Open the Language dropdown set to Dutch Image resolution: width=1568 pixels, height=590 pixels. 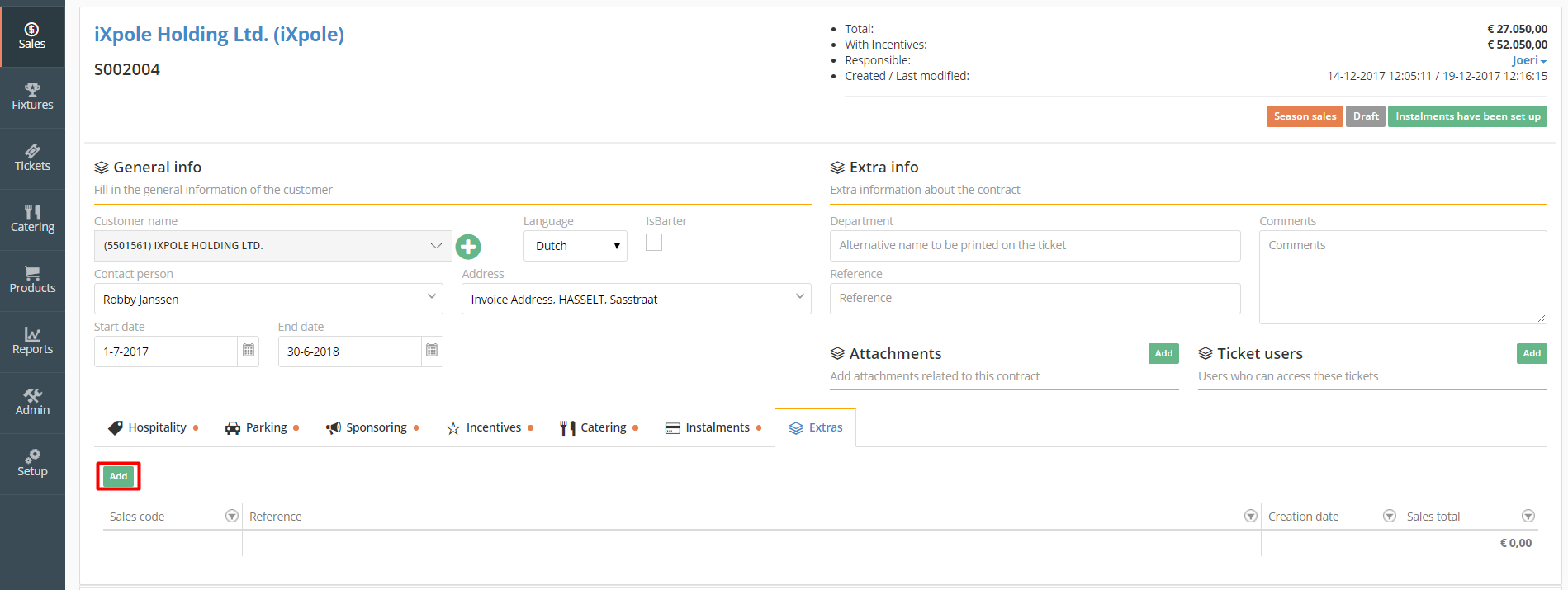[x=576, y=246]
